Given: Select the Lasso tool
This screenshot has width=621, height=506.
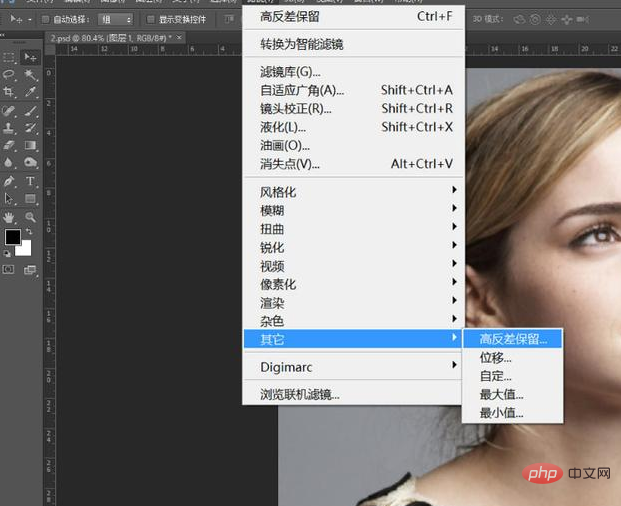Looking at the screenshot, I should point(9,75).
